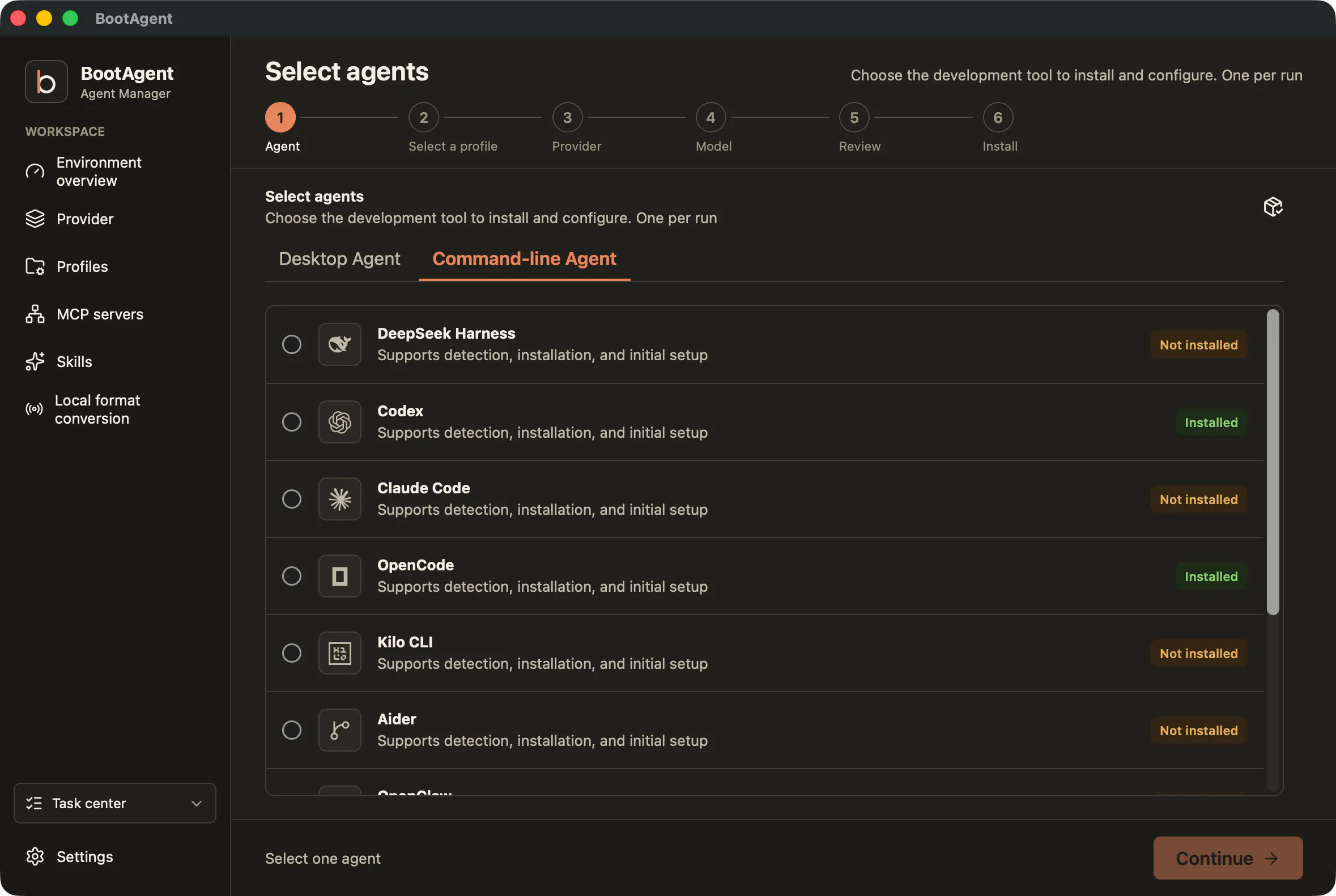Click the Provider layers icon
This screenshot has width=1336, height=896.
35,219
